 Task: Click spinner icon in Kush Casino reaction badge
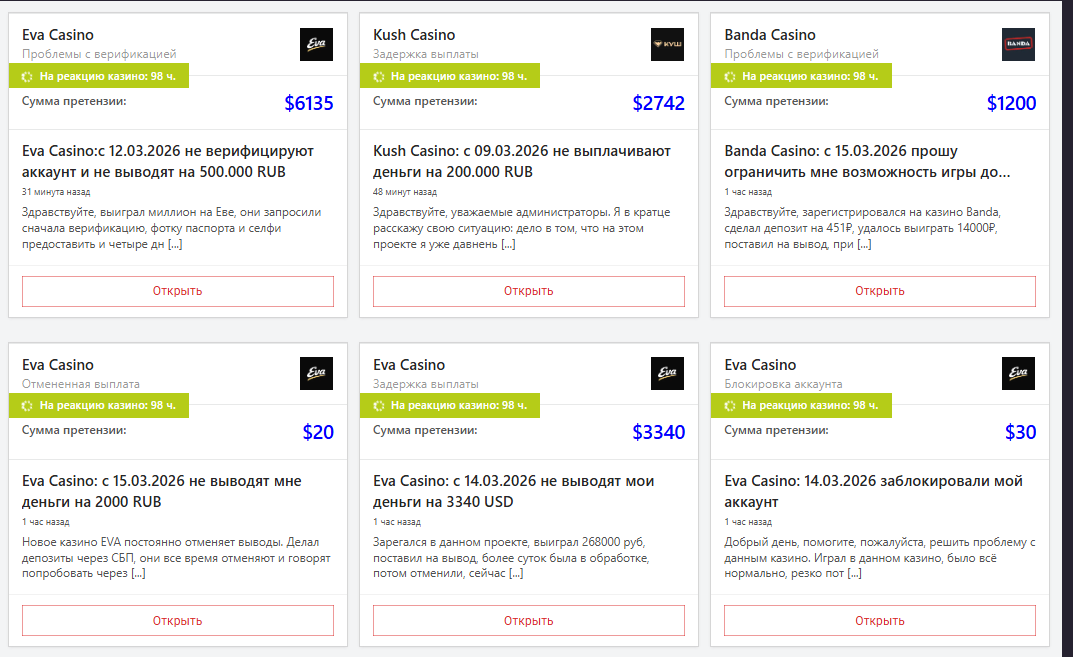379,76
